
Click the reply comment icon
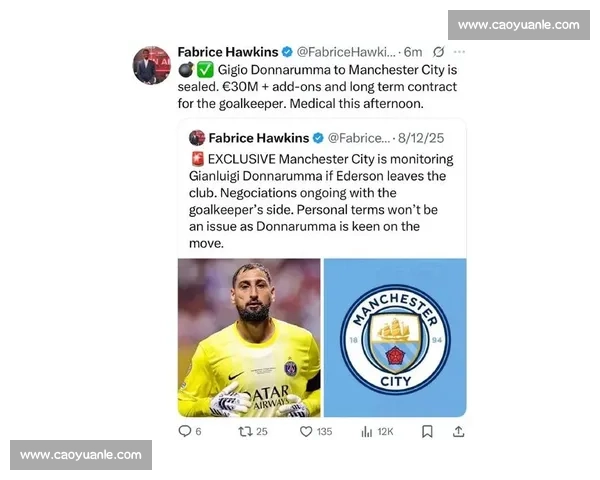[x=185, y=431]
